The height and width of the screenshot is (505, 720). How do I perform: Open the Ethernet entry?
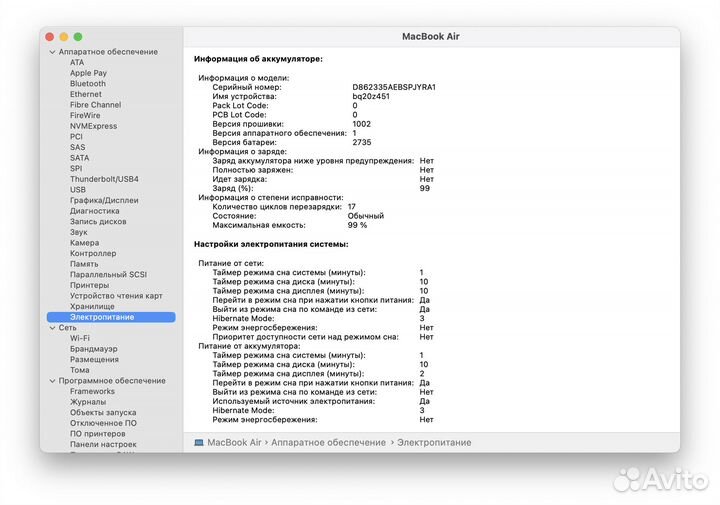coord(86,94)
